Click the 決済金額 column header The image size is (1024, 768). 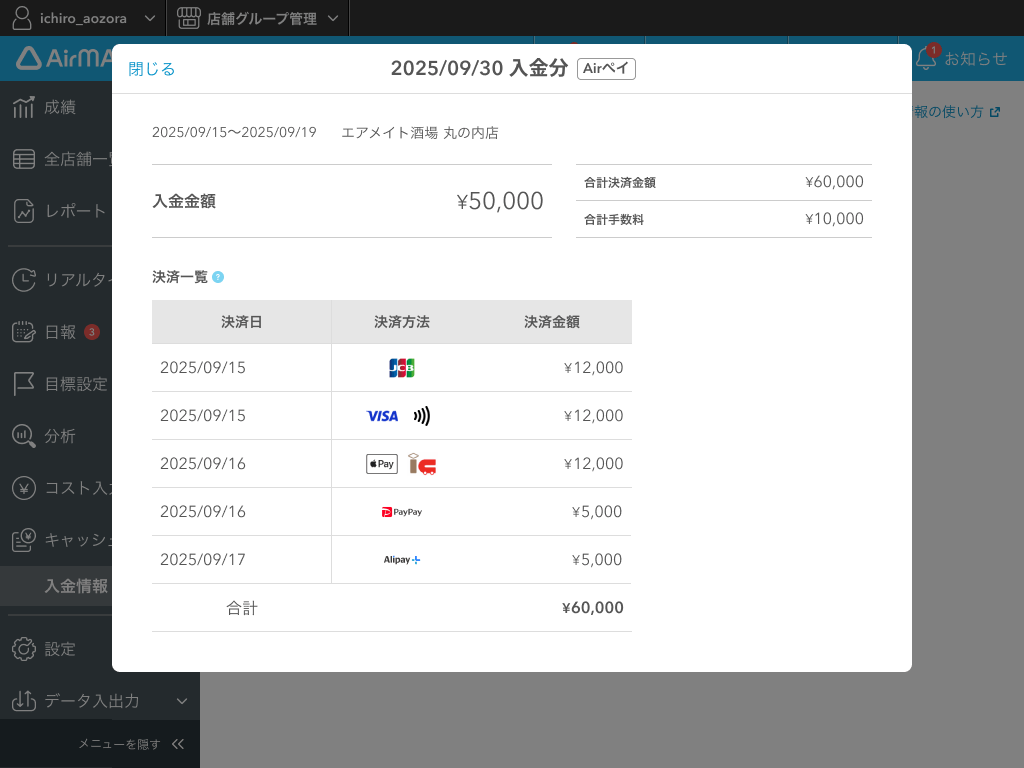[x=552, y=322]
